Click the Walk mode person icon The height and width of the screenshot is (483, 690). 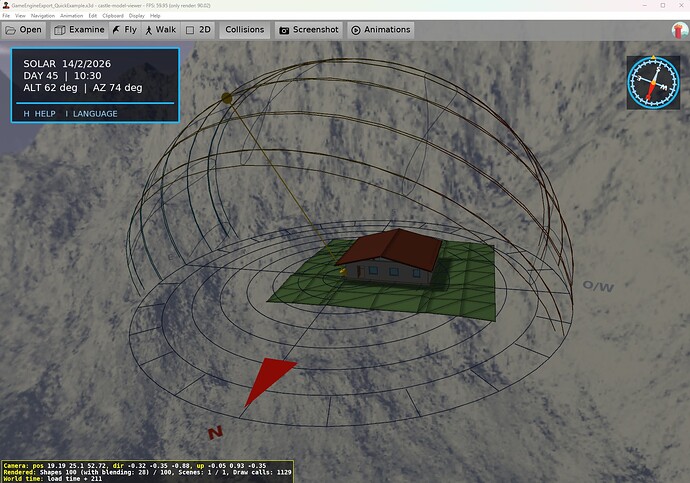point(149,30)
